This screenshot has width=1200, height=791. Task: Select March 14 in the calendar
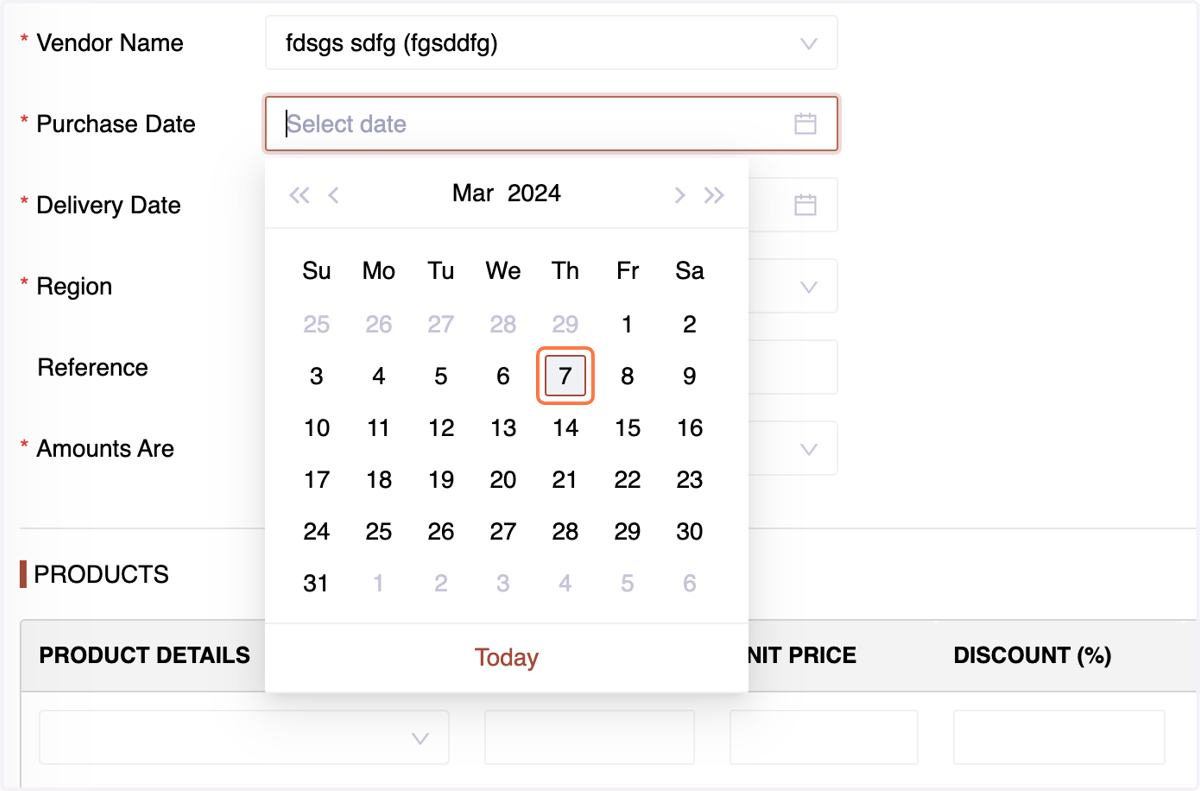565,428
